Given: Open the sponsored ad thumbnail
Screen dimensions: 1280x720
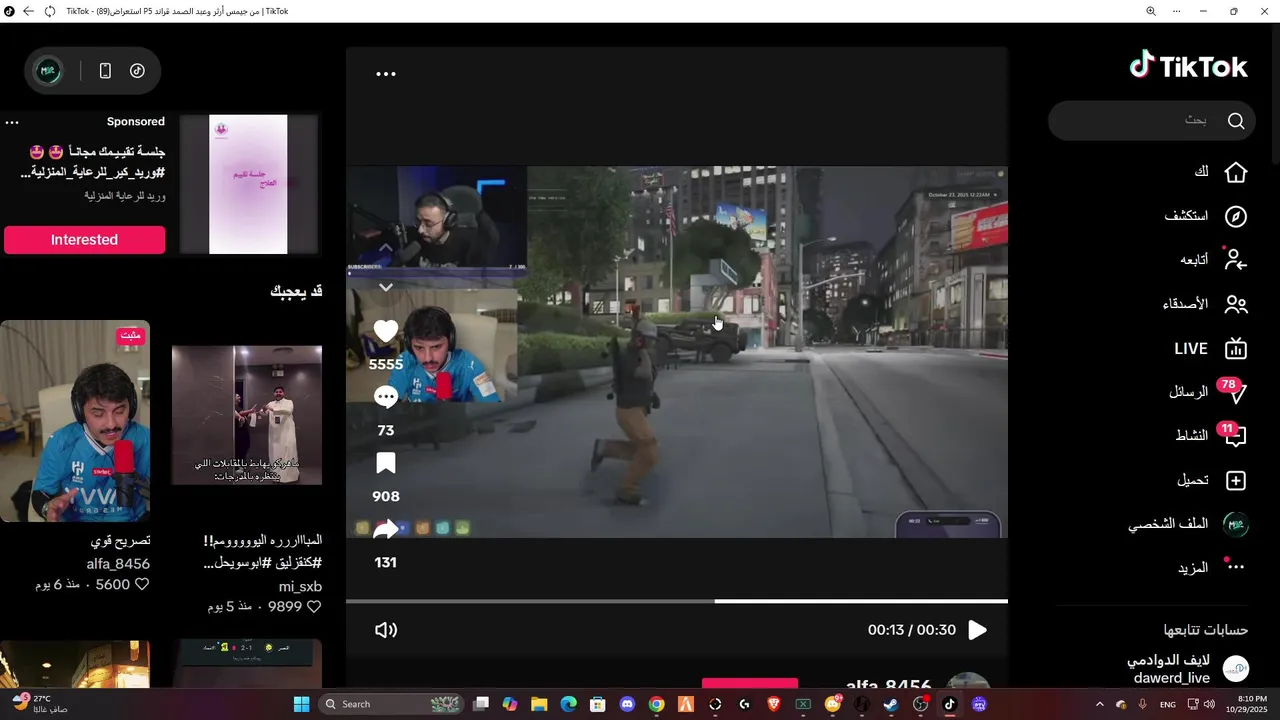Looking at the screenshot, I should tap(248, 184).
